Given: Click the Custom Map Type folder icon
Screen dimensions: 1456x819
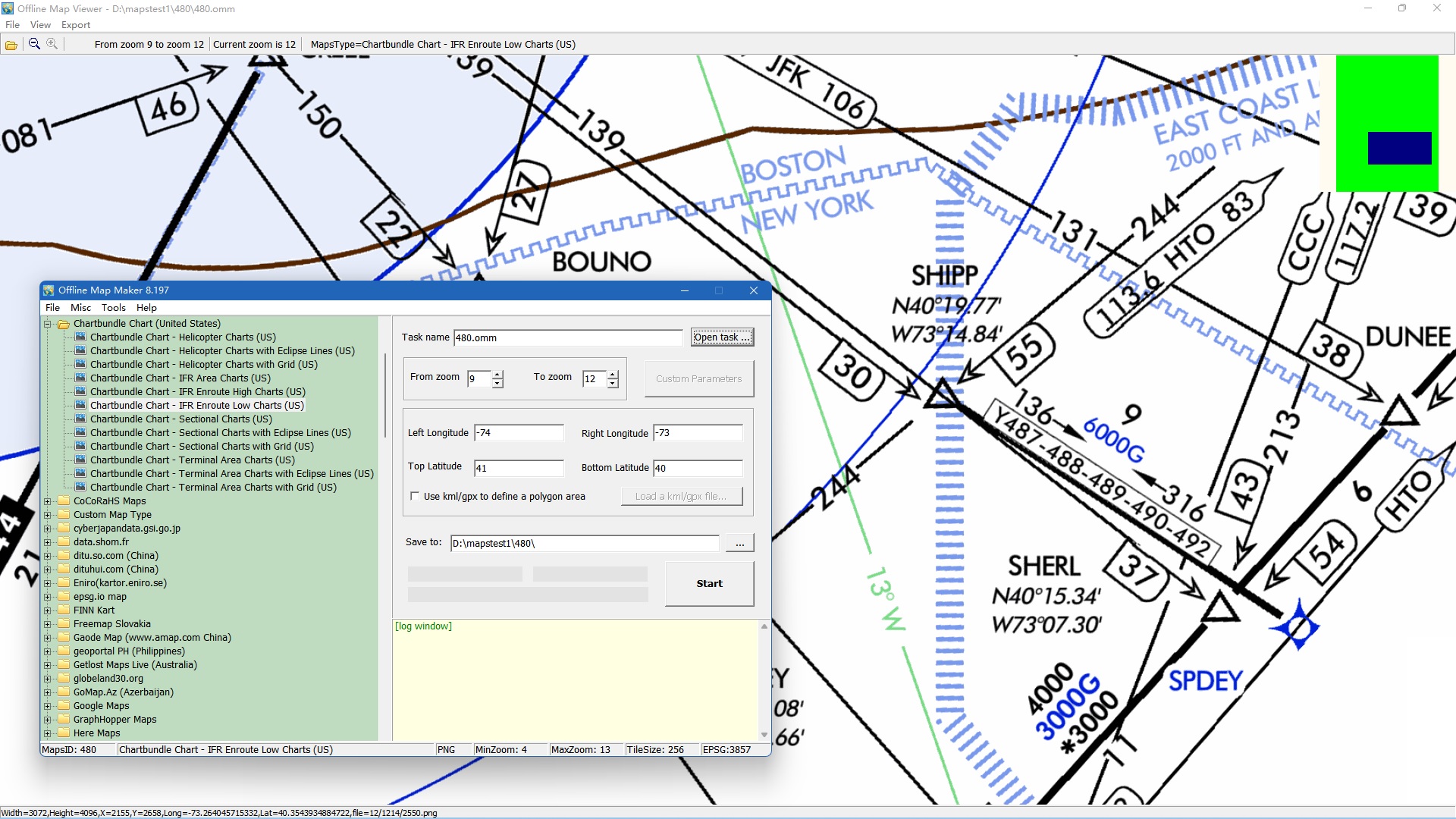Looking at the screenshot, I should (x=64, y=515).
